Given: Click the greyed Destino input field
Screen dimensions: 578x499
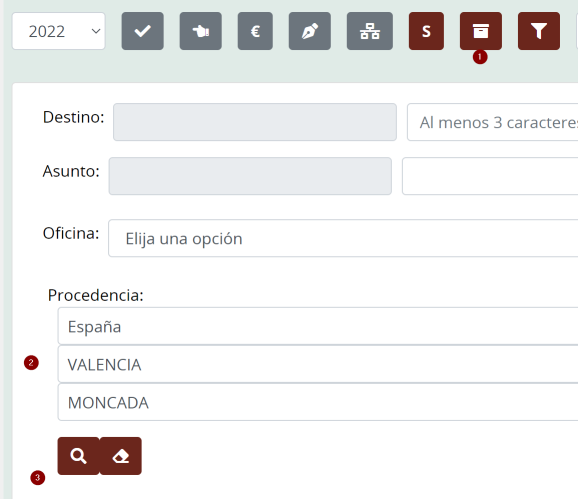Looking at the screenshot, I should point(255,122).
